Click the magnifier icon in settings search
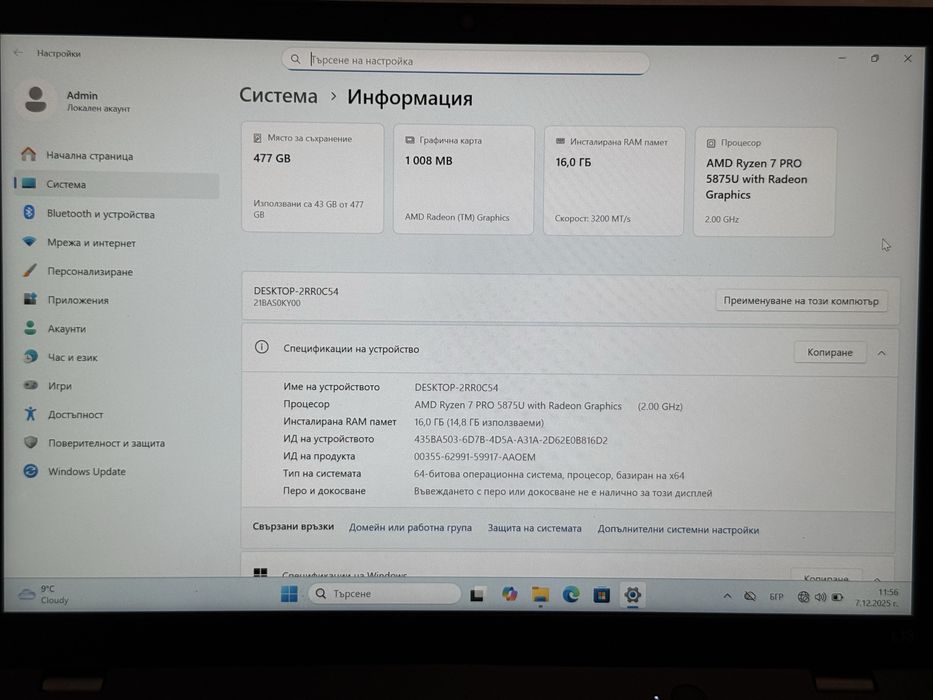 [x=295, y=59]
